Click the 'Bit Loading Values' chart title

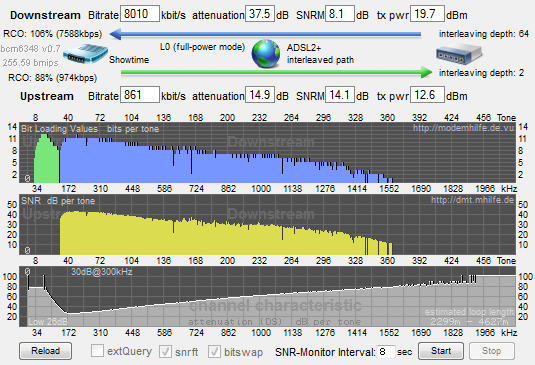59,129
